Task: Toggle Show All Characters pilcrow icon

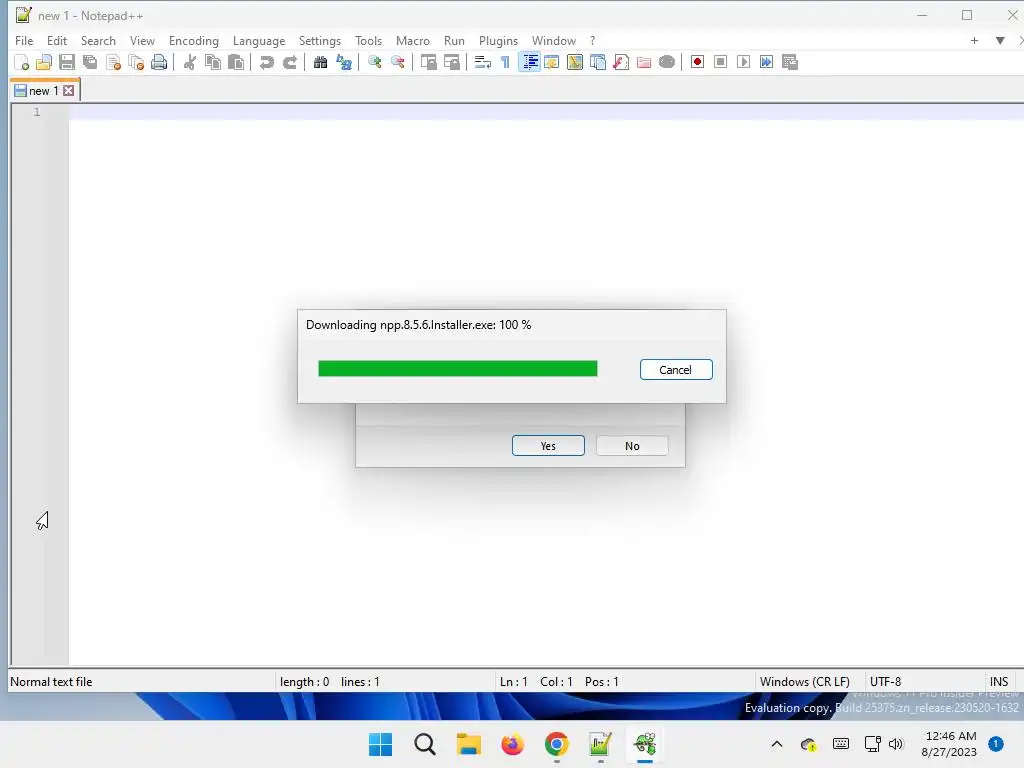Action: tap(505, 62)
